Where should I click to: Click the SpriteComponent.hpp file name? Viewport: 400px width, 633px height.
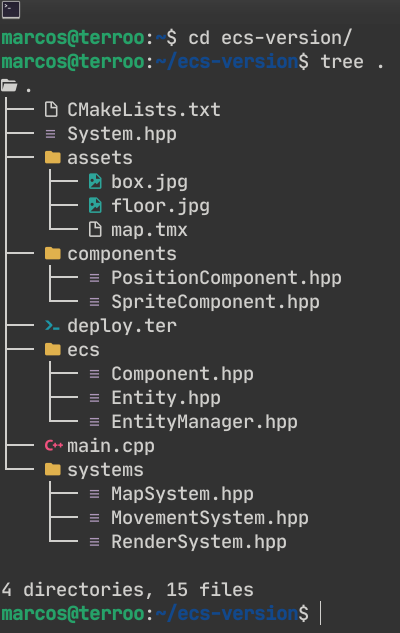[x=215, y=302]
